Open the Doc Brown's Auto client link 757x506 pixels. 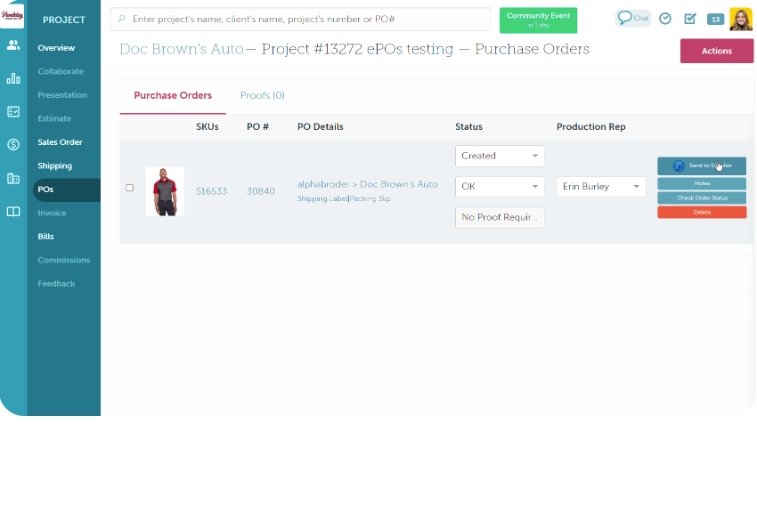pos(182,49)
